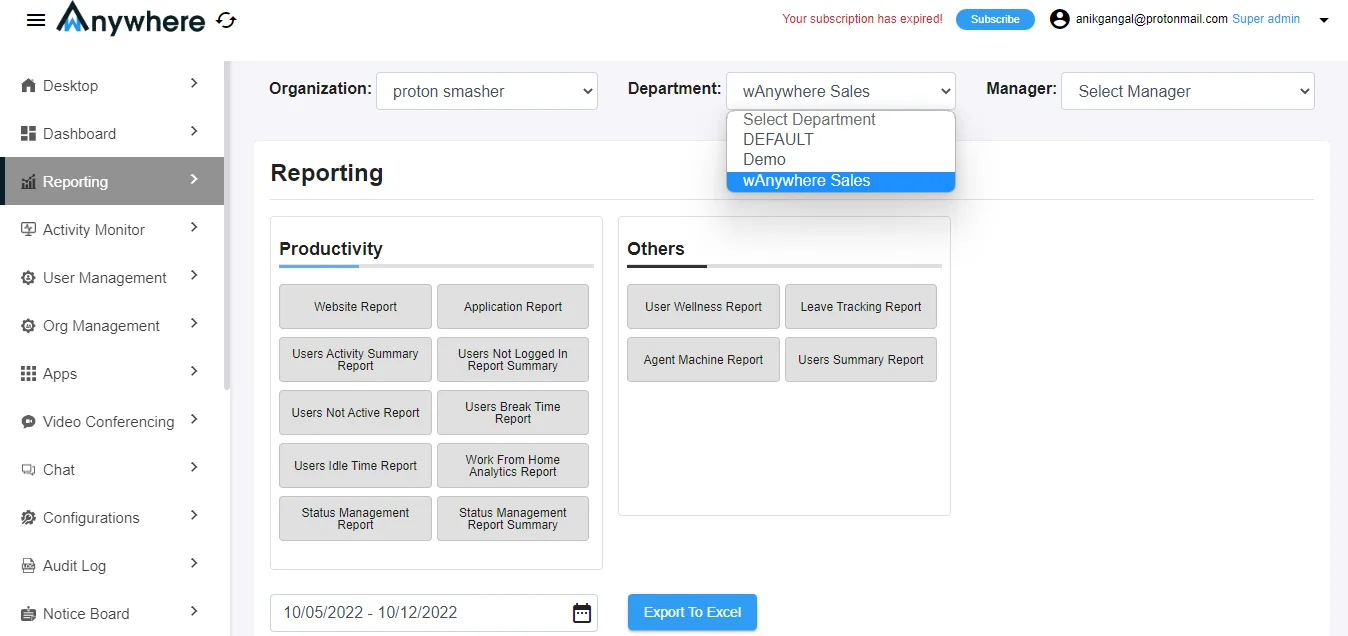The height and width of the screenshot is (636, 1348).
Task: Expand the Chat menu chevron
Action: click(x=194, y=468)
